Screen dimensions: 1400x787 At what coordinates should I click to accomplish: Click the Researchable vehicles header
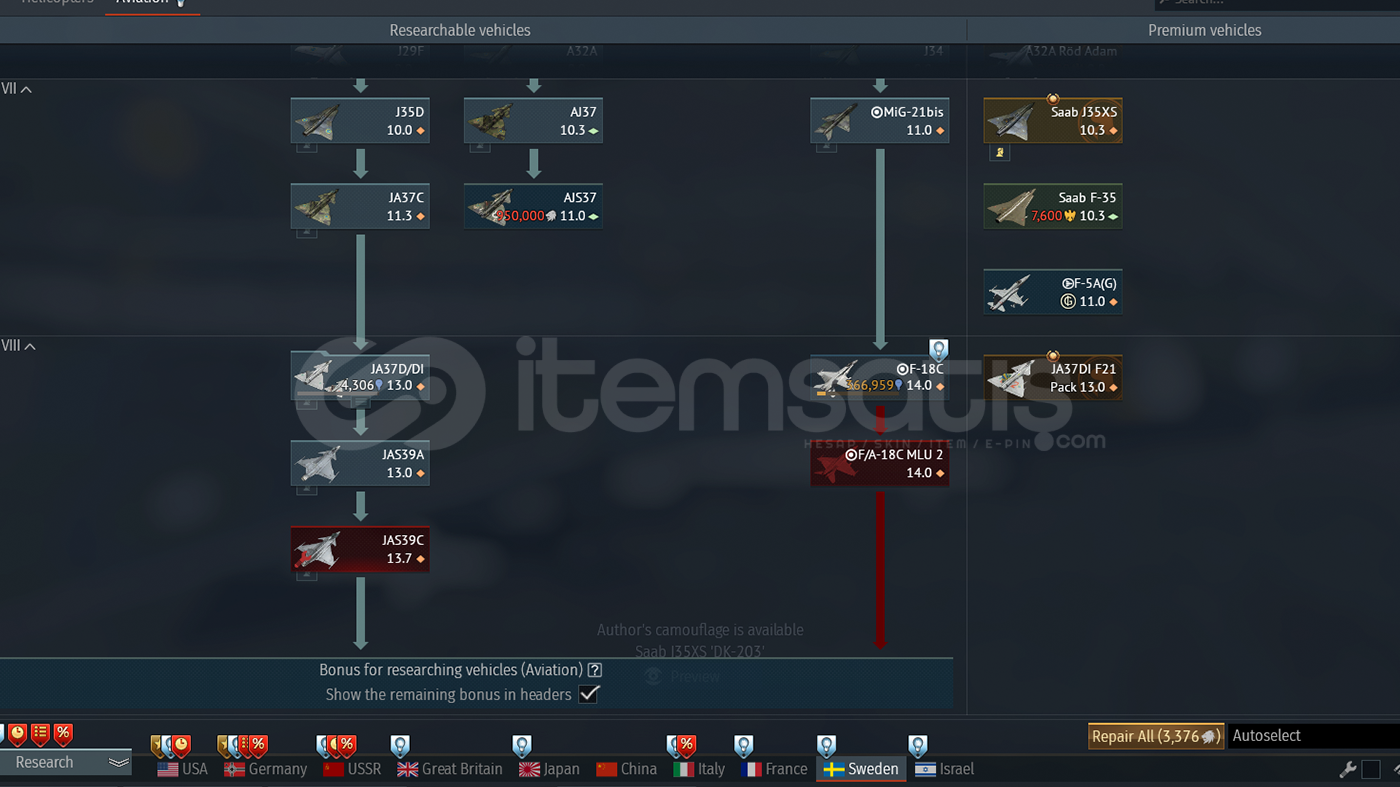[x=460, y=30]
